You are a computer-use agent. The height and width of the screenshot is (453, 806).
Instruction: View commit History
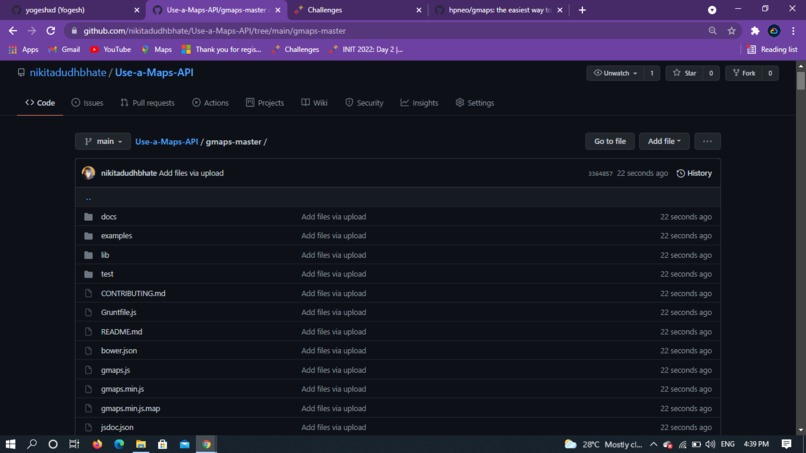tap(694, 173)
